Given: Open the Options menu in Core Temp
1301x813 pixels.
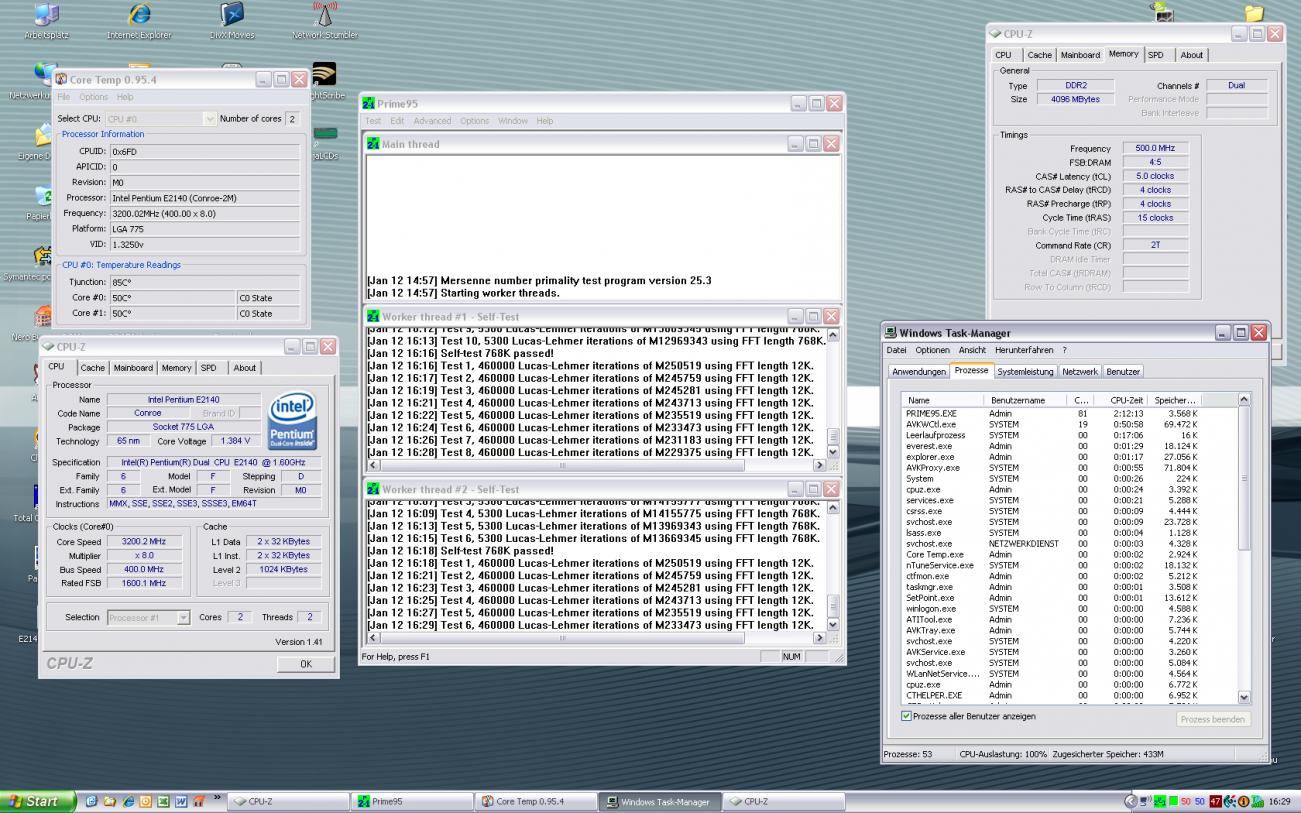Looking at the screenshot, I should coord(93,97).
